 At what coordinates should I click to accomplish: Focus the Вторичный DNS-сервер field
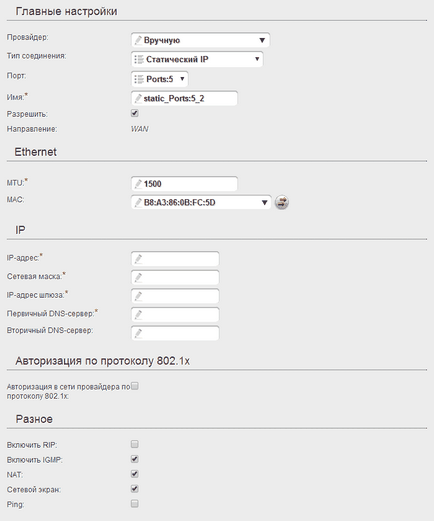[175, 333]
